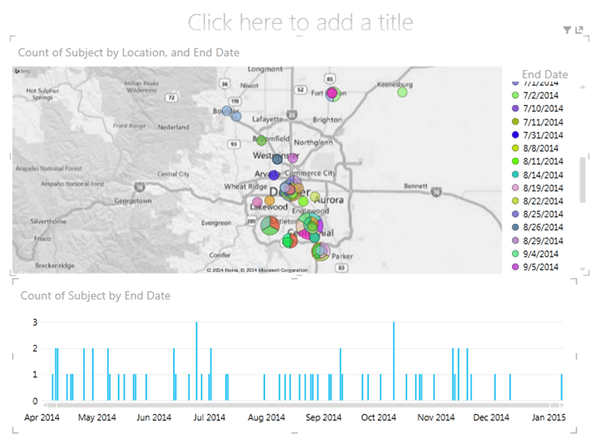
Task: Select the 7/2/2014 green legend swatch
Action: pos(515,95)
